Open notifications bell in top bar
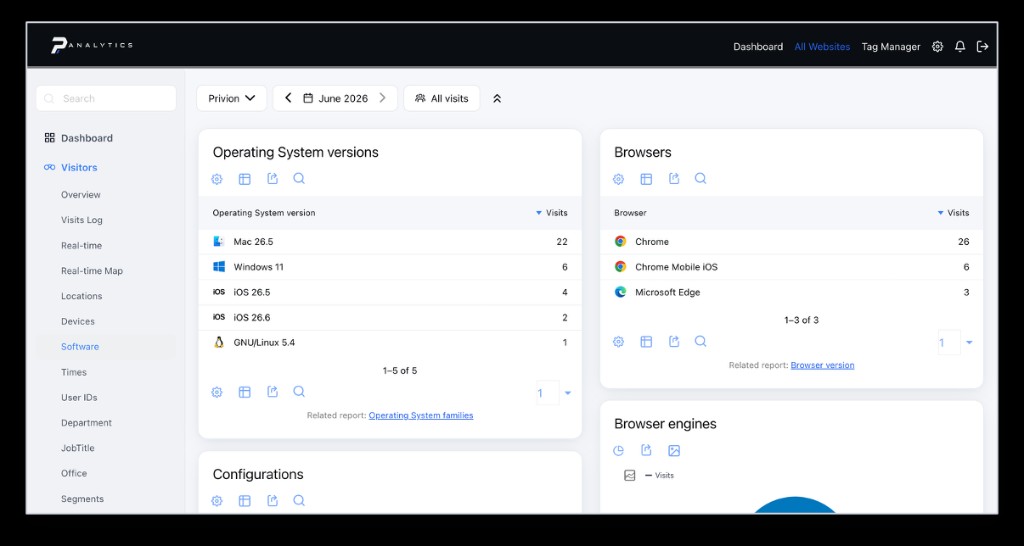The width and height of the screenshot is (1024, 546). click(959, 46)
